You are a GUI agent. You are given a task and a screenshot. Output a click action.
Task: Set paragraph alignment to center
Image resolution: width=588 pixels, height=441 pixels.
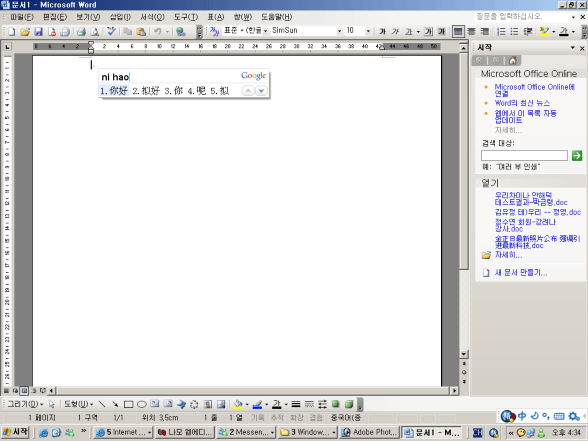tap(471, 32)
